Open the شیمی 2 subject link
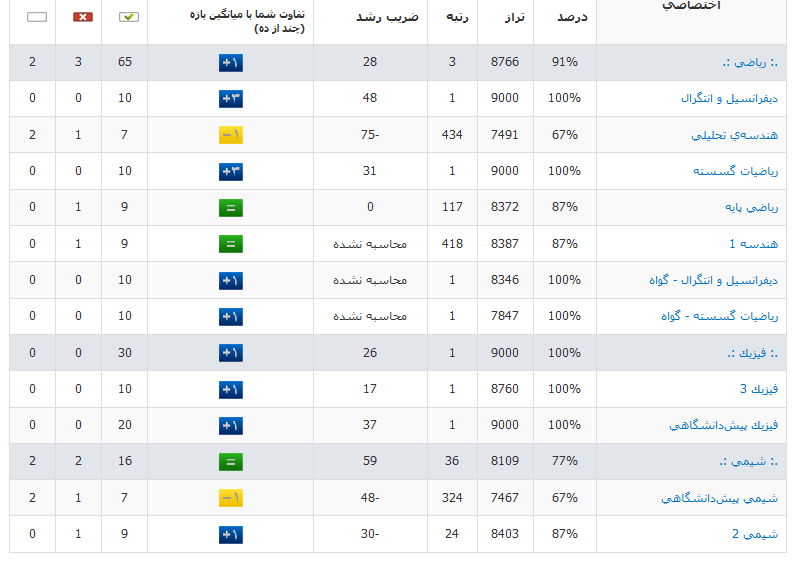 pos(754,534)
